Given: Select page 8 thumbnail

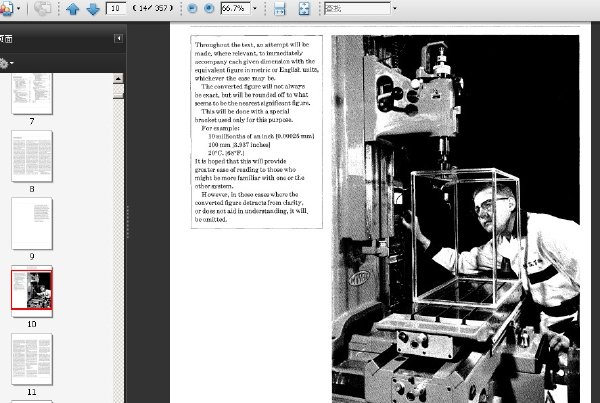Looking at the screenshot, I should 32,156.
